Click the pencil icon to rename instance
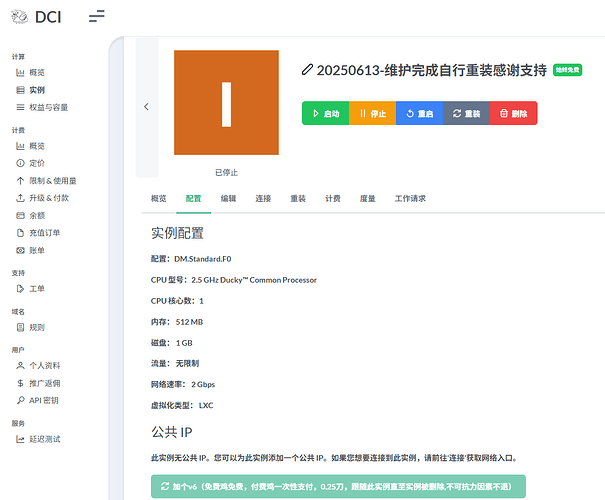This screenshot has height=500, width=605. (307, 70)
